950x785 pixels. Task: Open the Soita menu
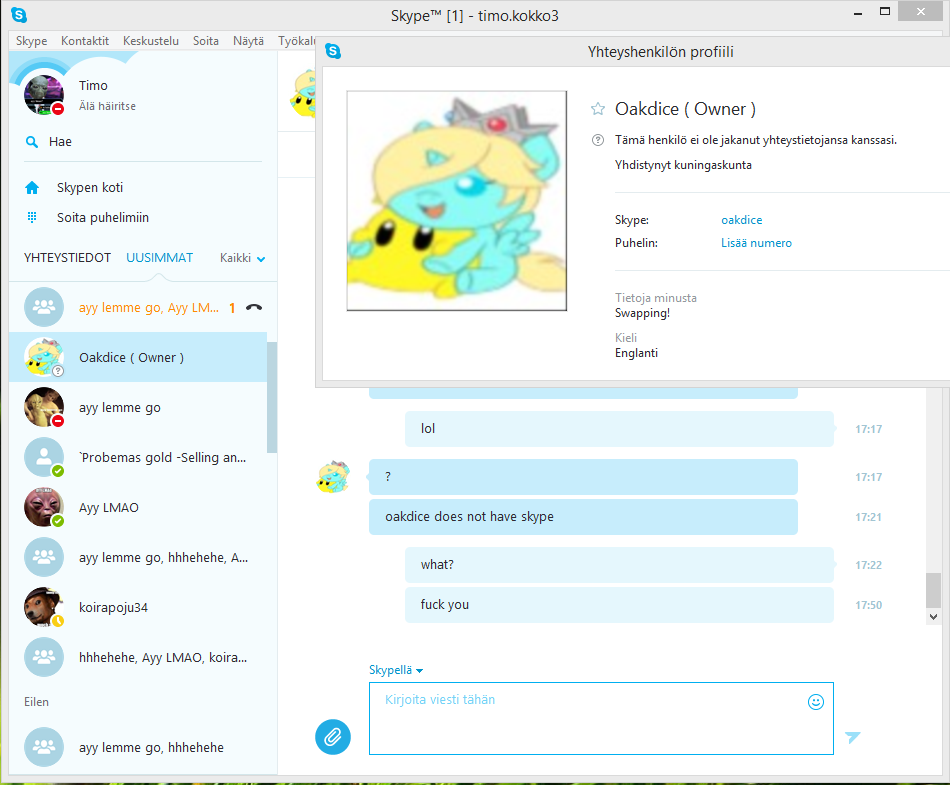click(x=205, y=41)
